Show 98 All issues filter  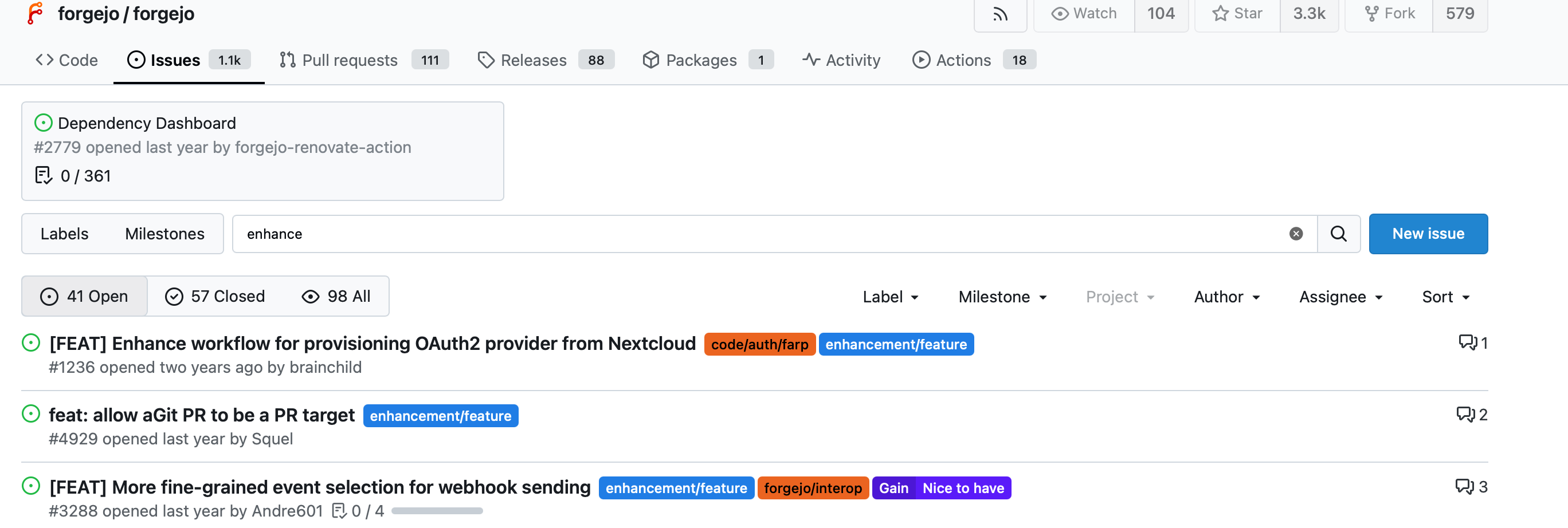pyautogui.click(x=336, y=296)
